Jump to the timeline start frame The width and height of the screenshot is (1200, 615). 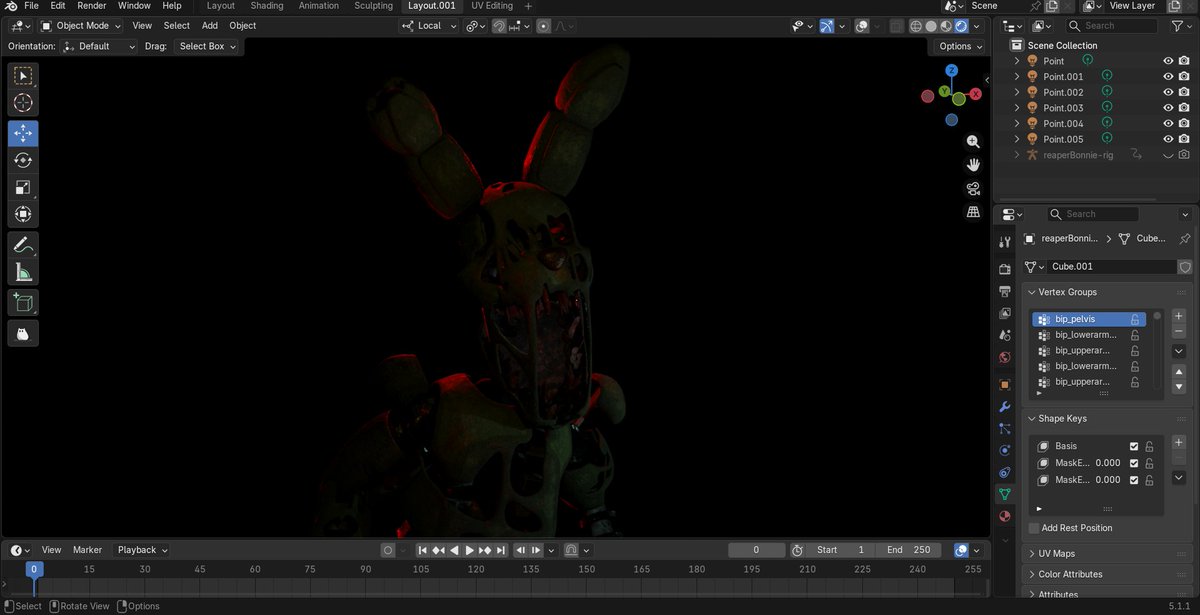click(422, 550)
